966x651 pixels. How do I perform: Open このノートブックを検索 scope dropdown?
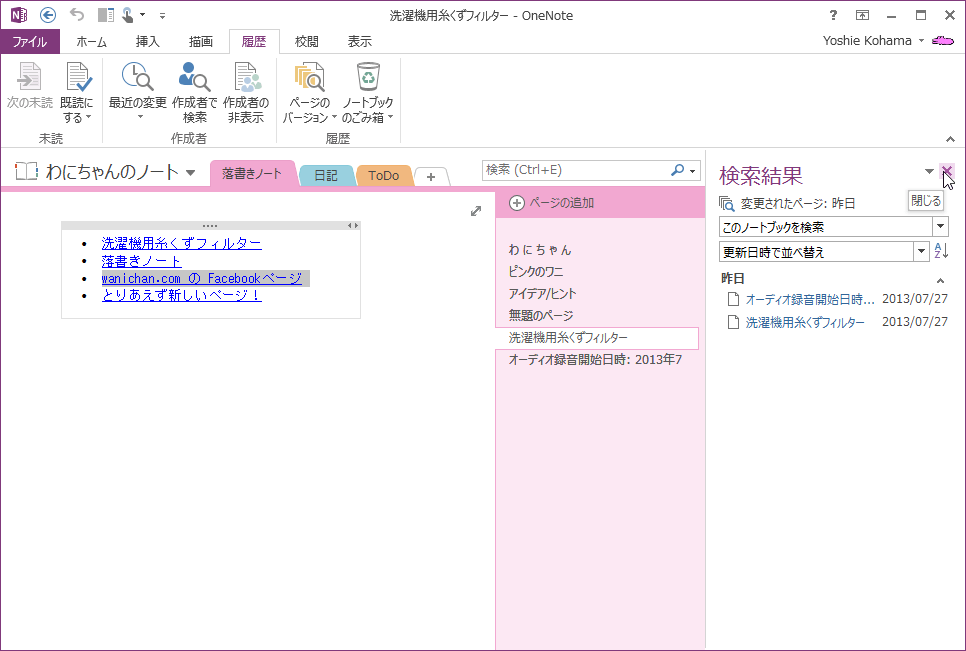click(x=941, y=227)
